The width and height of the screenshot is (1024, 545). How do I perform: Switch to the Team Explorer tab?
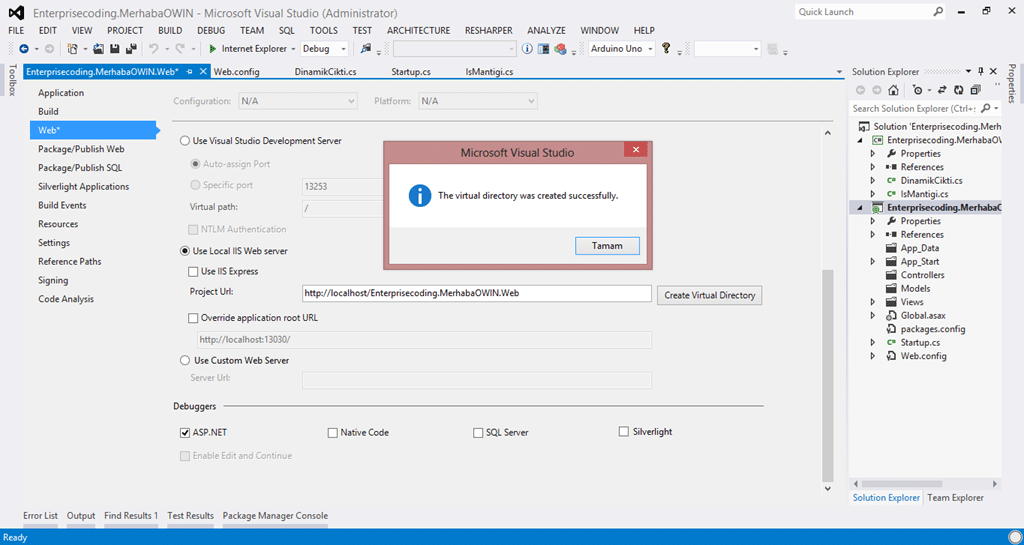pos(955,497)
